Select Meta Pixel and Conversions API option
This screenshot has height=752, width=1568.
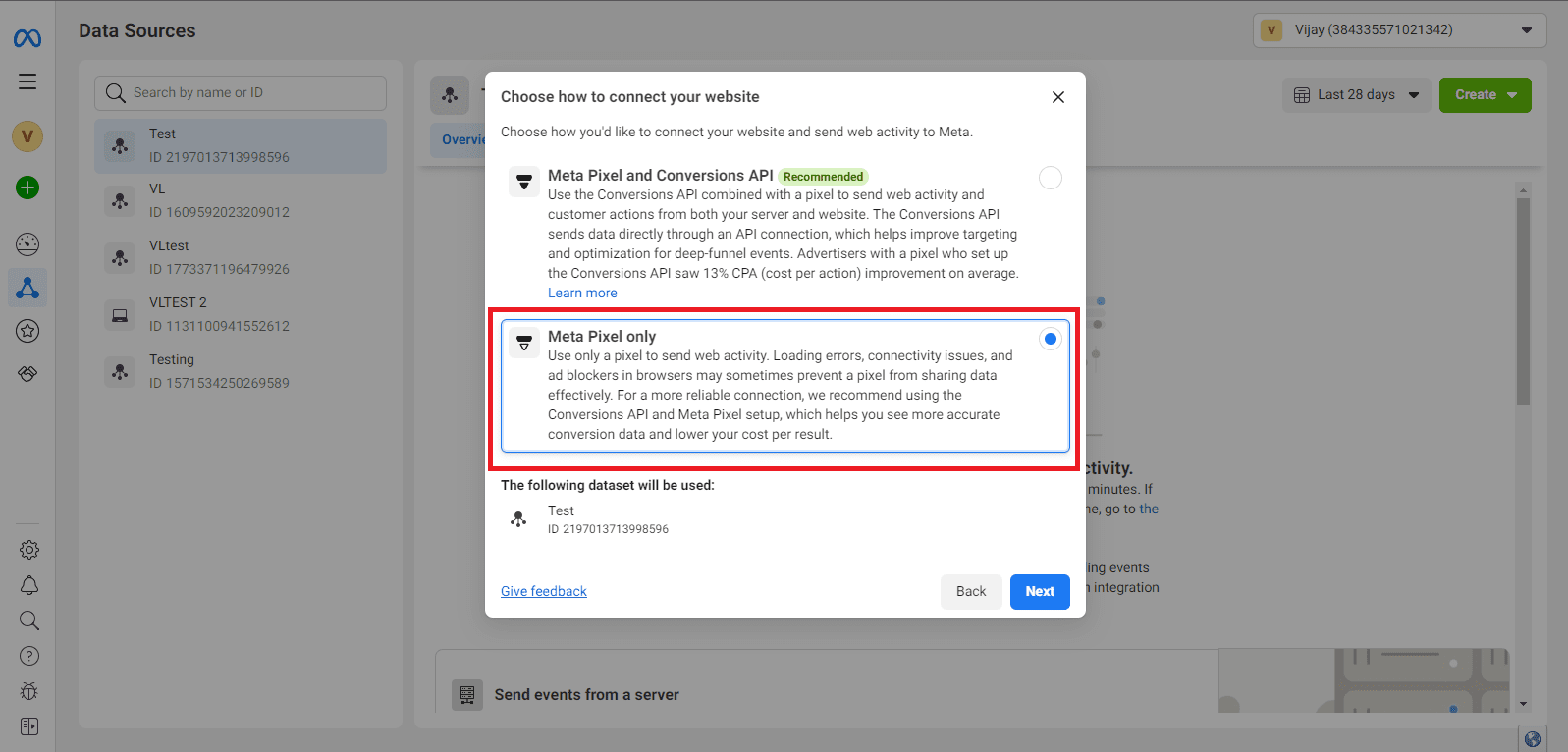pos(1050,178)
